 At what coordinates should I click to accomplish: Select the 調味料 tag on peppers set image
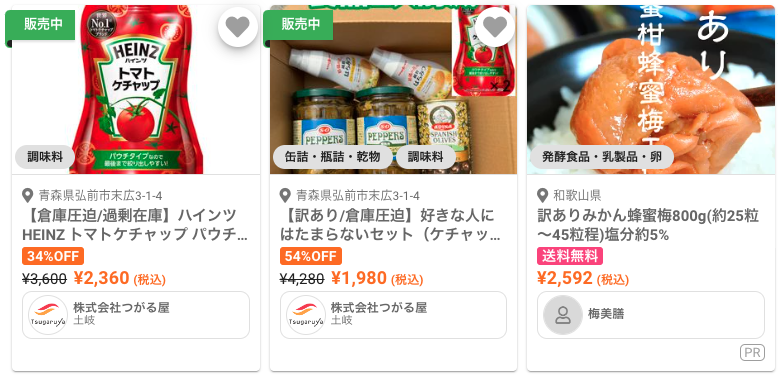pyautogui.click(x=426, y=157)
